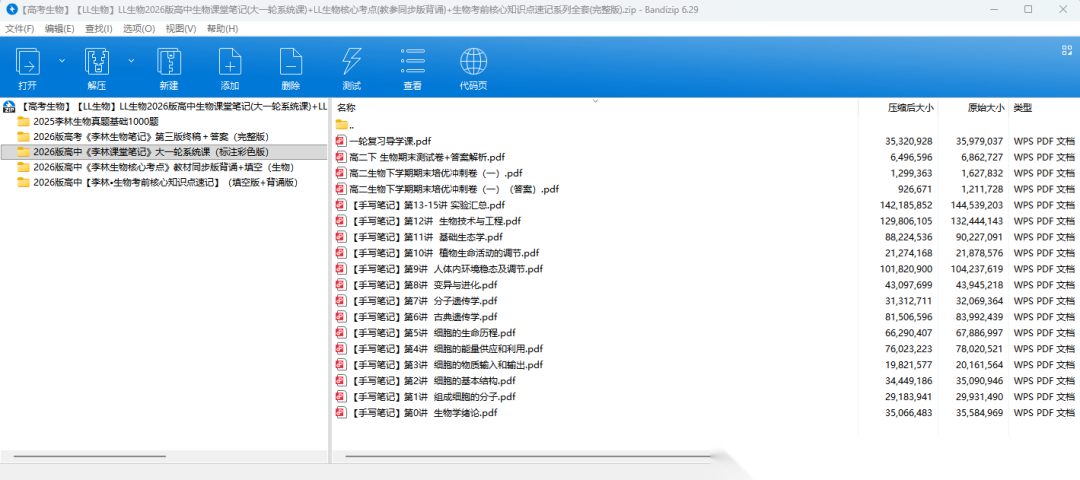Image resolution: width=1080 pixels, height=480 pixels.
Task: Select the 2025李林生物真题基础1000题 folder
Action: pos(95,121)
